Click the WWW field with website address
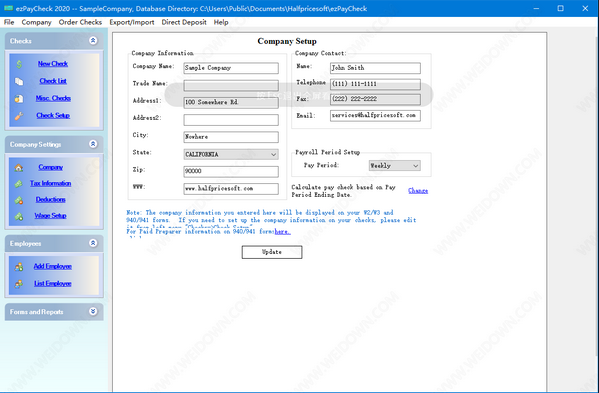This screenshot has height=393, width=599. click(x=231, y=189)
